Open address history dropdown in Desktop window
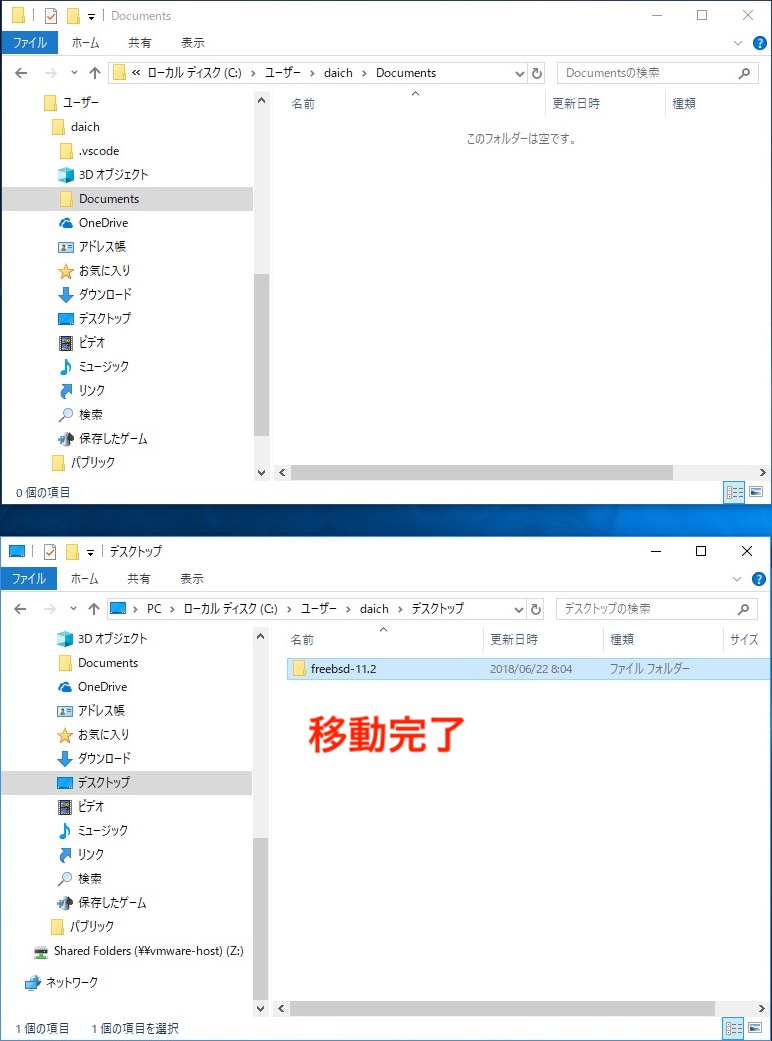772x1041 pixels. click(519, 609)
